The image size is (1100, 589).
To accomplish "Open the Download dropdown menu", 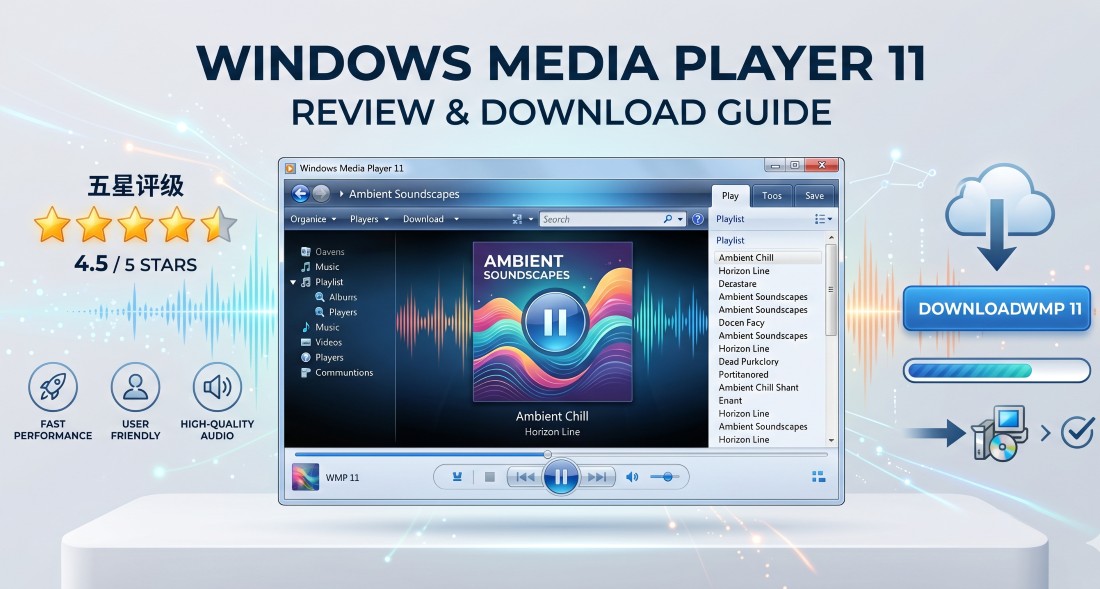I will (x=431, y=219).
